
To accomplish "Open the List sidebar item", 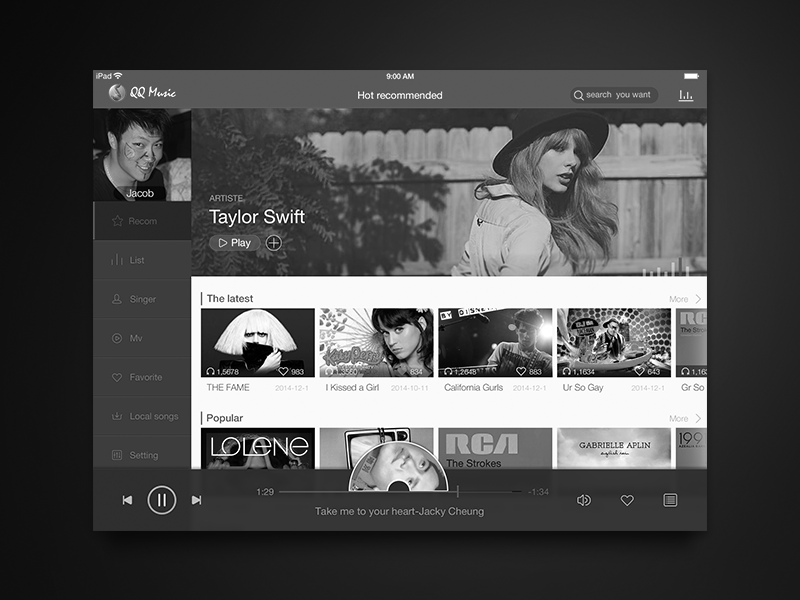I will click(x=142, y=260).
